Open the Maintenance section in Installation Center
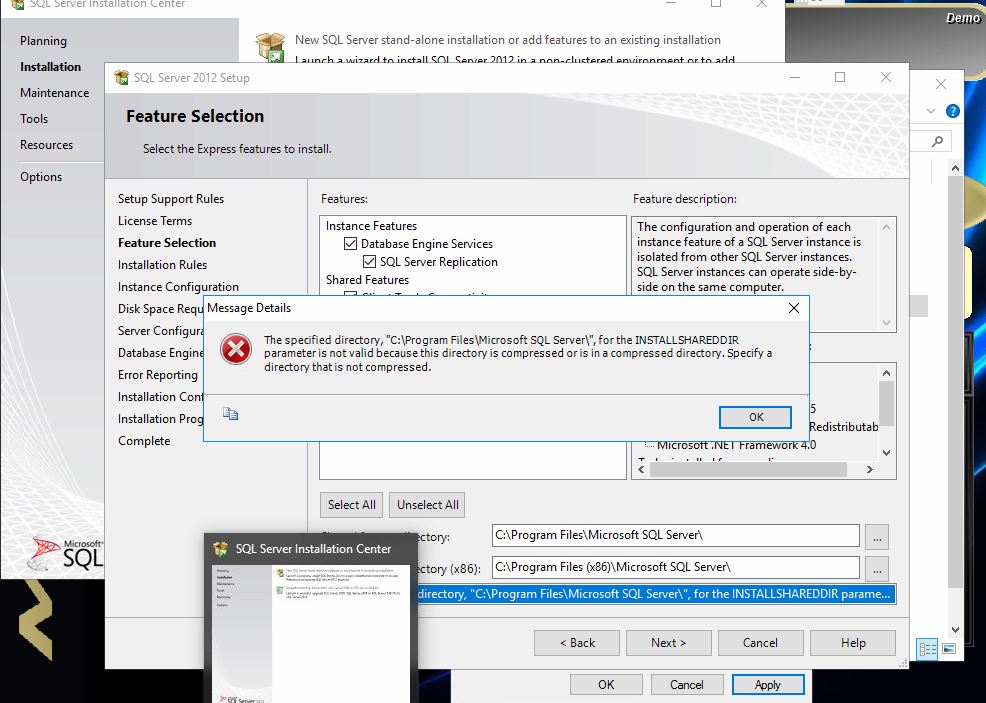This screenshot has height=703, width=986. [x=54, y=93]
